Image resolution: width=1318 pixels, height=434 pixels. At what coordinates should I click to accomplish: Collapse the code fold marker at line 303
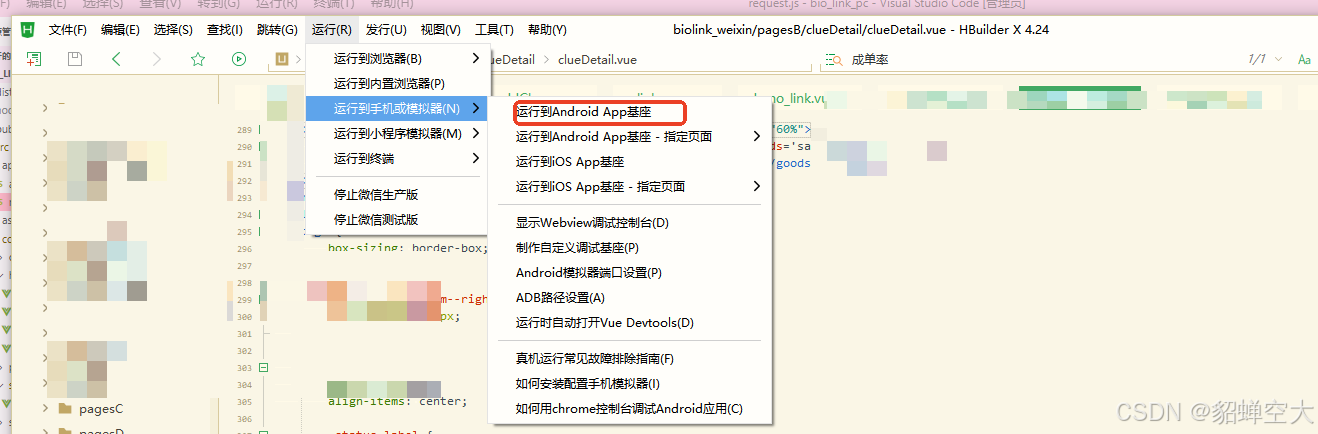click(263, 368)
